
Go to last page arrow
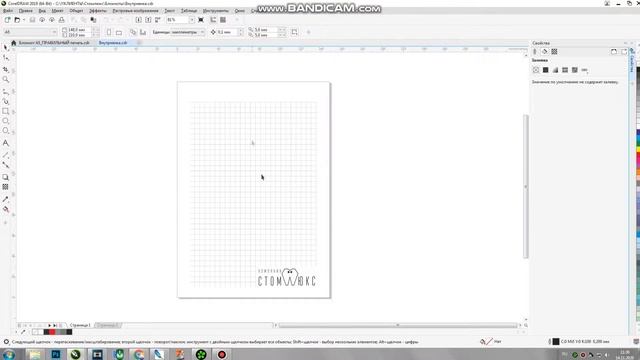pyautogui.click(x=55, y=325)
